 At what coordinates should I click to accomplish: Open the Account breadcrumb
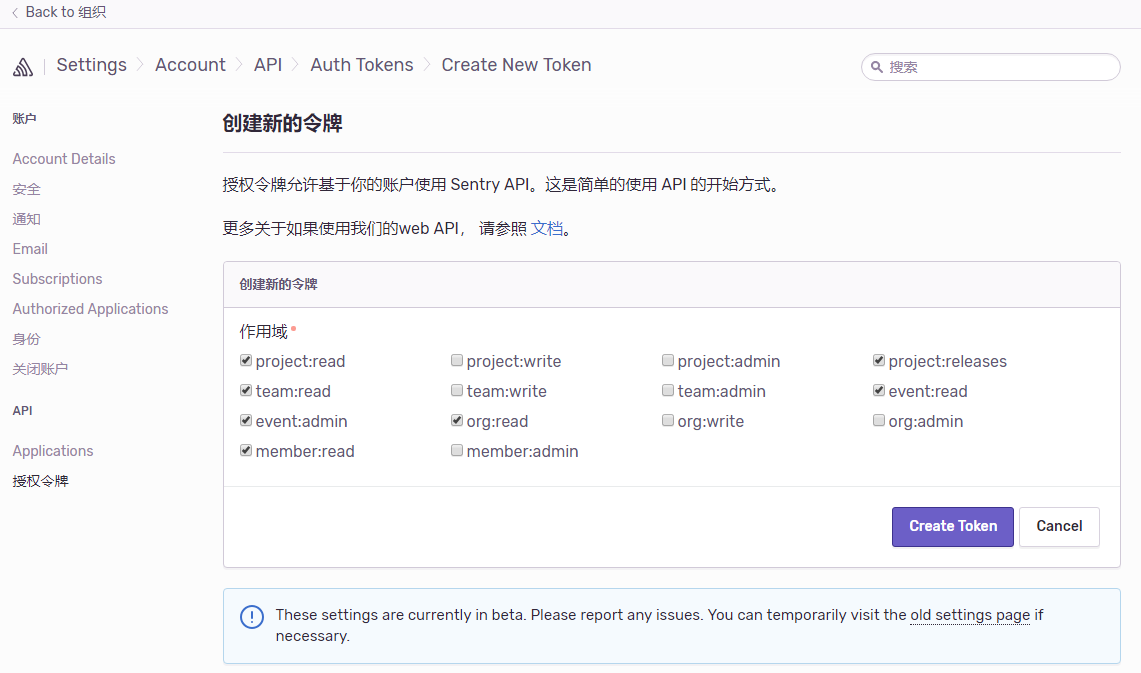(x=190, y=64)
